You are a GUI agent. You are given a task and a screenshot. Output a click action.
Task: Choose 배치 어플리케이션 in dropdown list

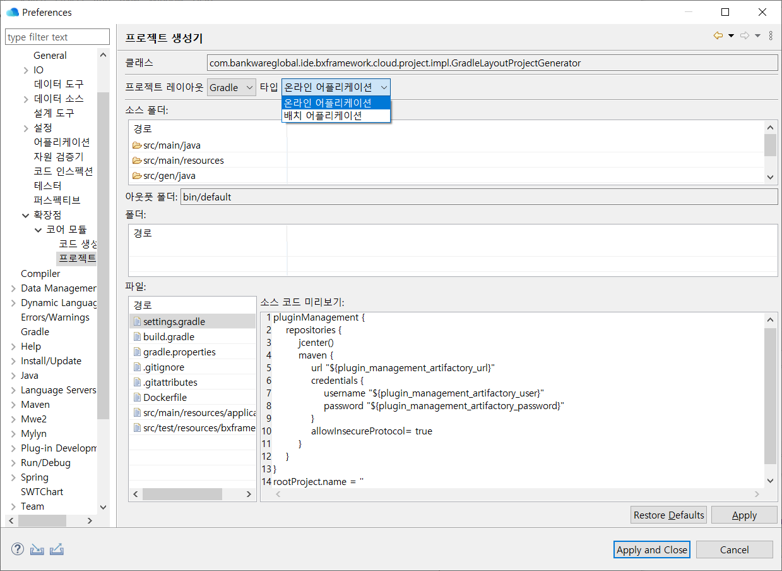click(336, 116)
